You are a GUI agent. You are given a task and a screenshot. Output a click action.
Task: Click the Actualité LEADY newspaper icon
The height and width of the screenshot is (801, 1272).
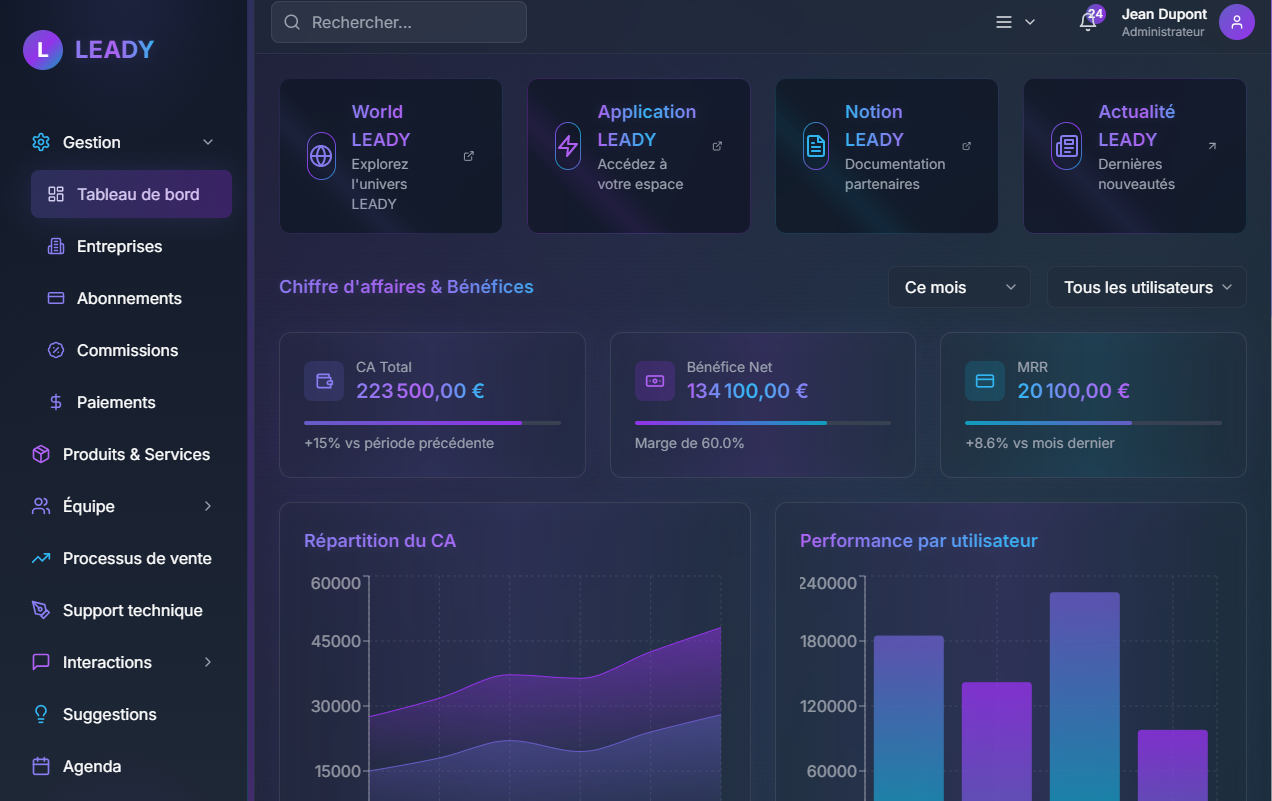(x=1067, y=146)
